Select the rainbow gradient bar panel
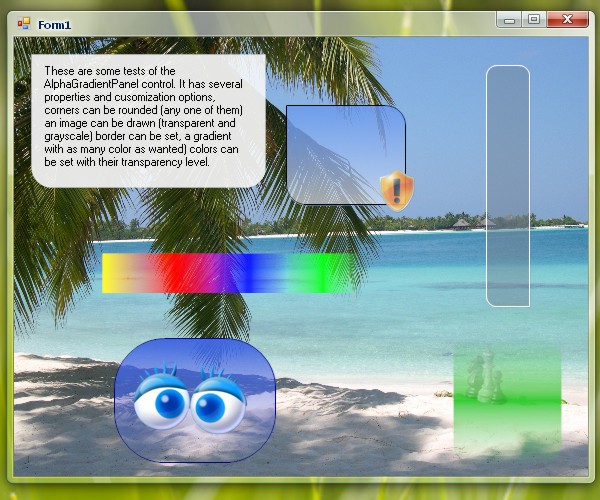 230,273
